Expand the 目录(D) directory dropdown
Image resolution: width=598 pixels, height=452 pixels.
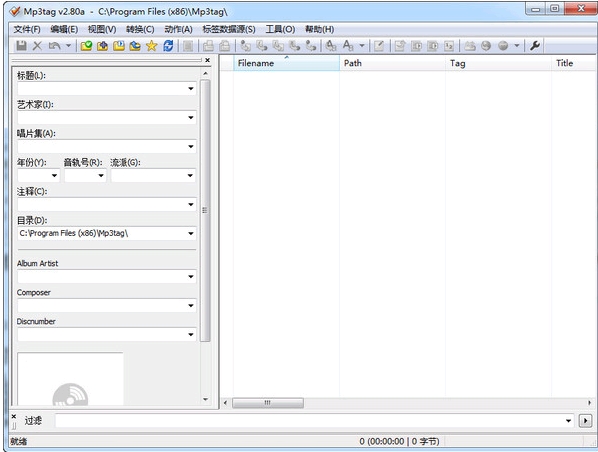click(x=191, y=233)
